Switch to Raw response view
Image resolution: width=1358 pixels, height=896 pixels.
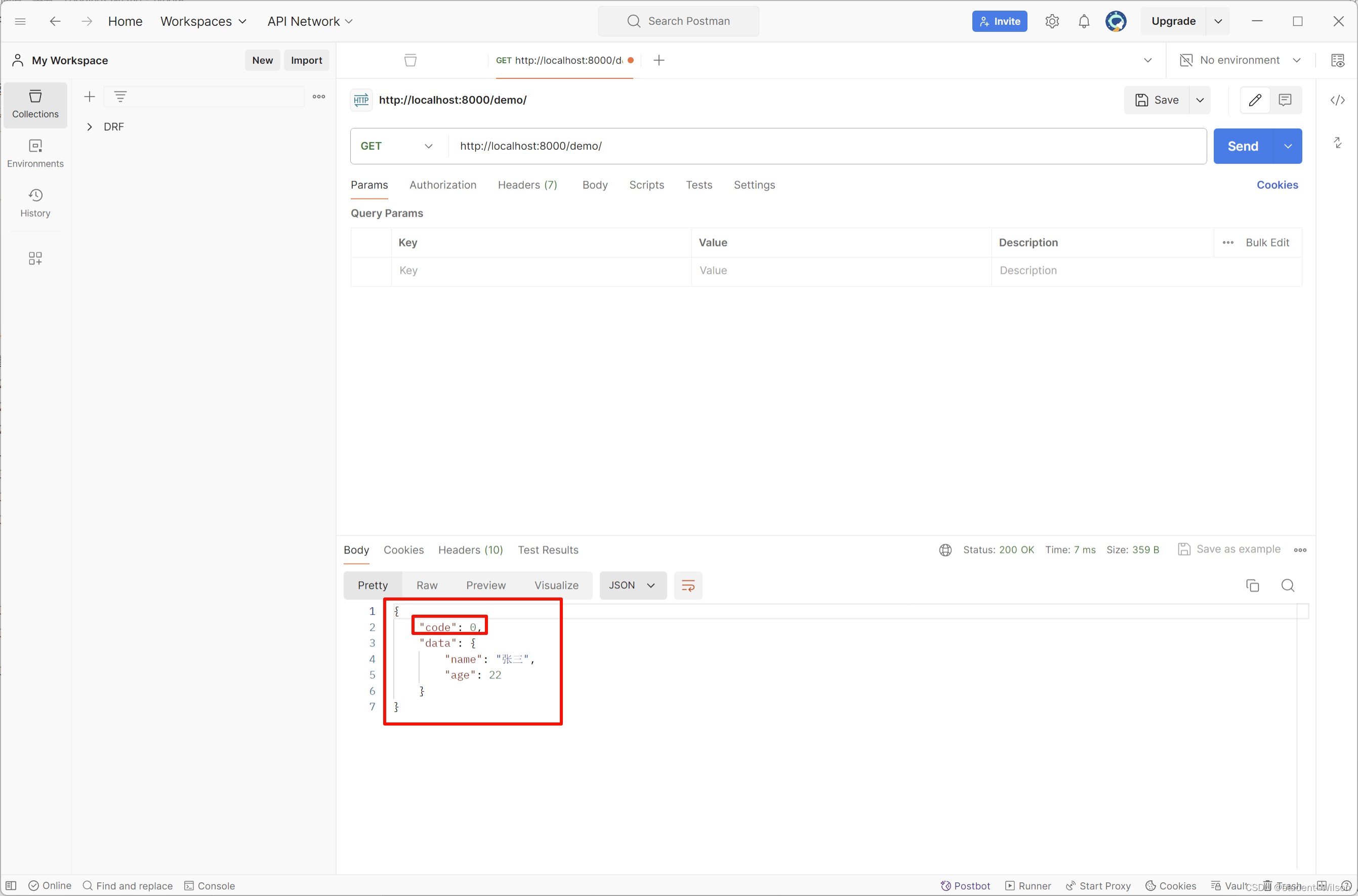427,584
